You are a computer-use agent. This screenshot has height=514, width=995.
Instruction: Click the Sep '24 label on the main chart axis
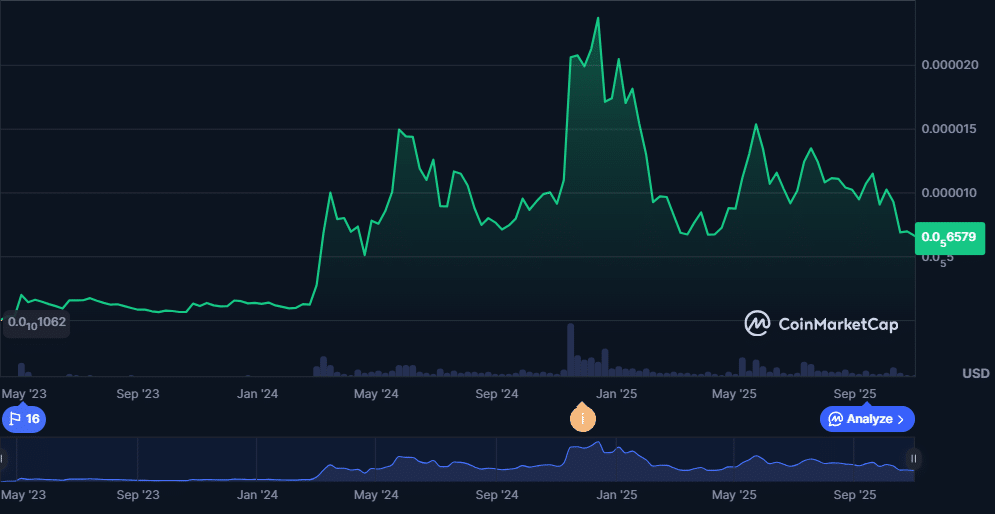click(x=496, y=394)
